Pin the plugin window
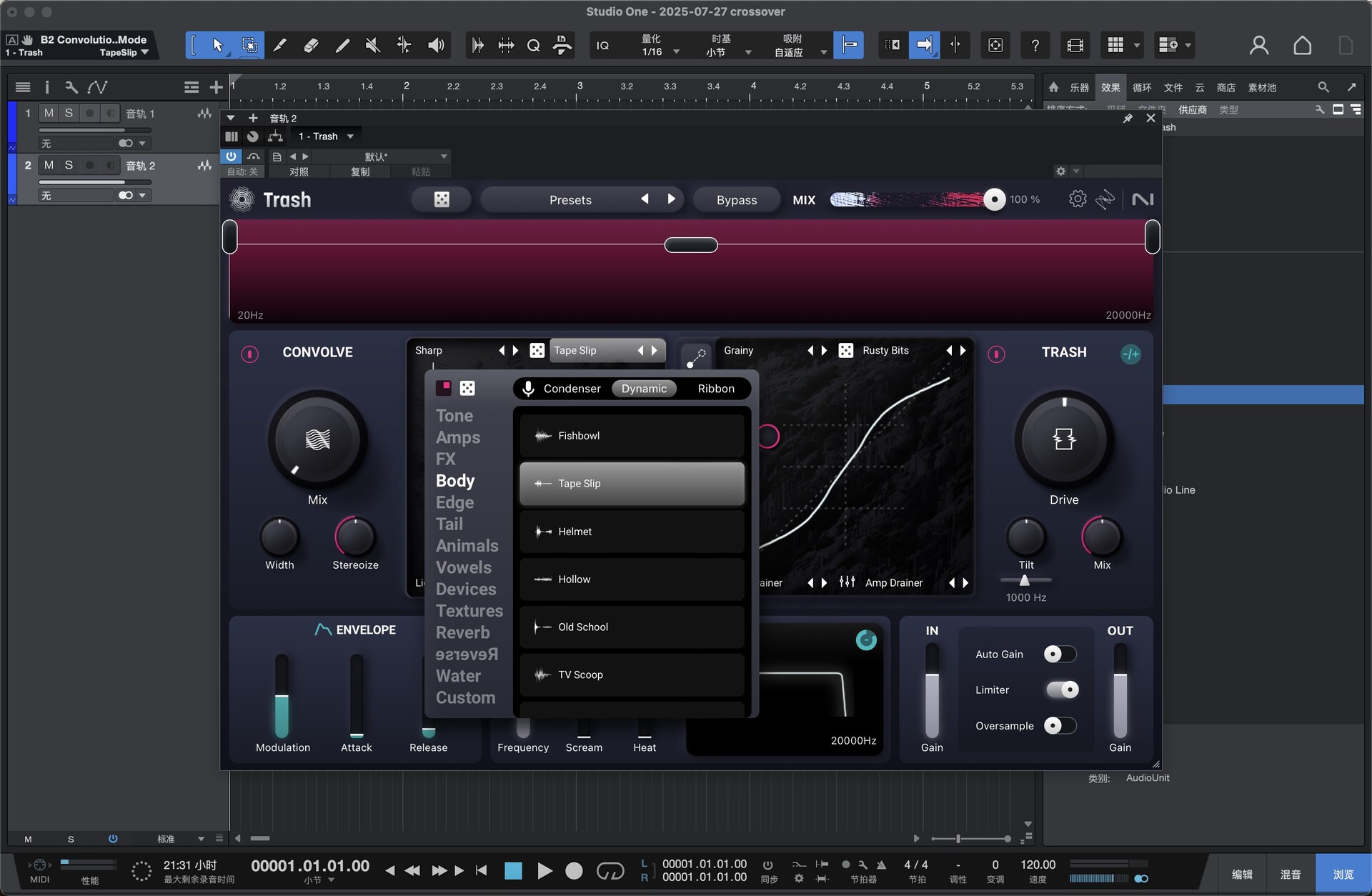1372x896 pixels. pos(1128,119)
